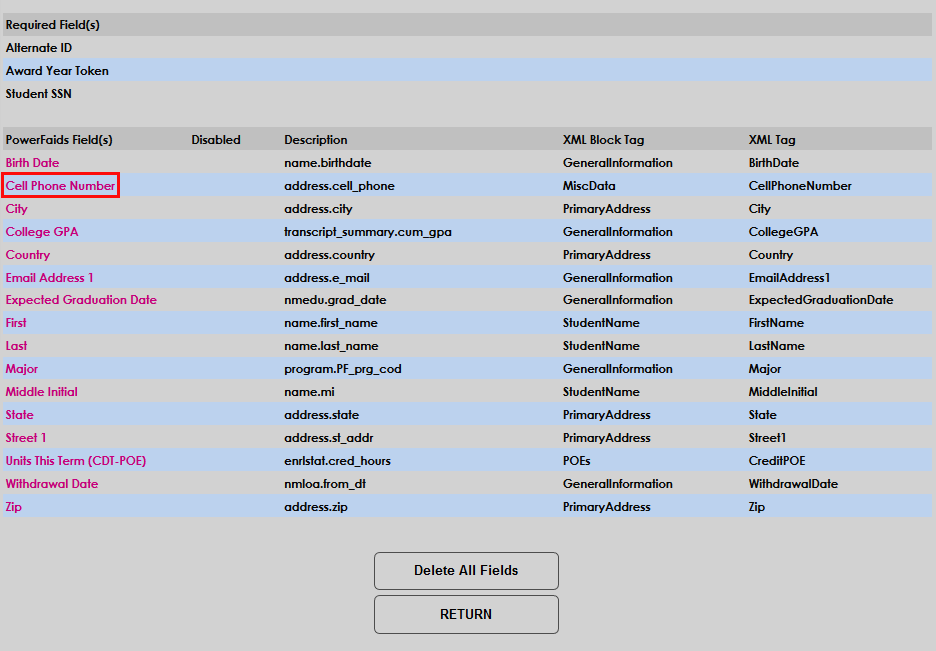Select Units This Term (CDT-POE) field
Screen dimensions: 936x651
click(75, 460)
